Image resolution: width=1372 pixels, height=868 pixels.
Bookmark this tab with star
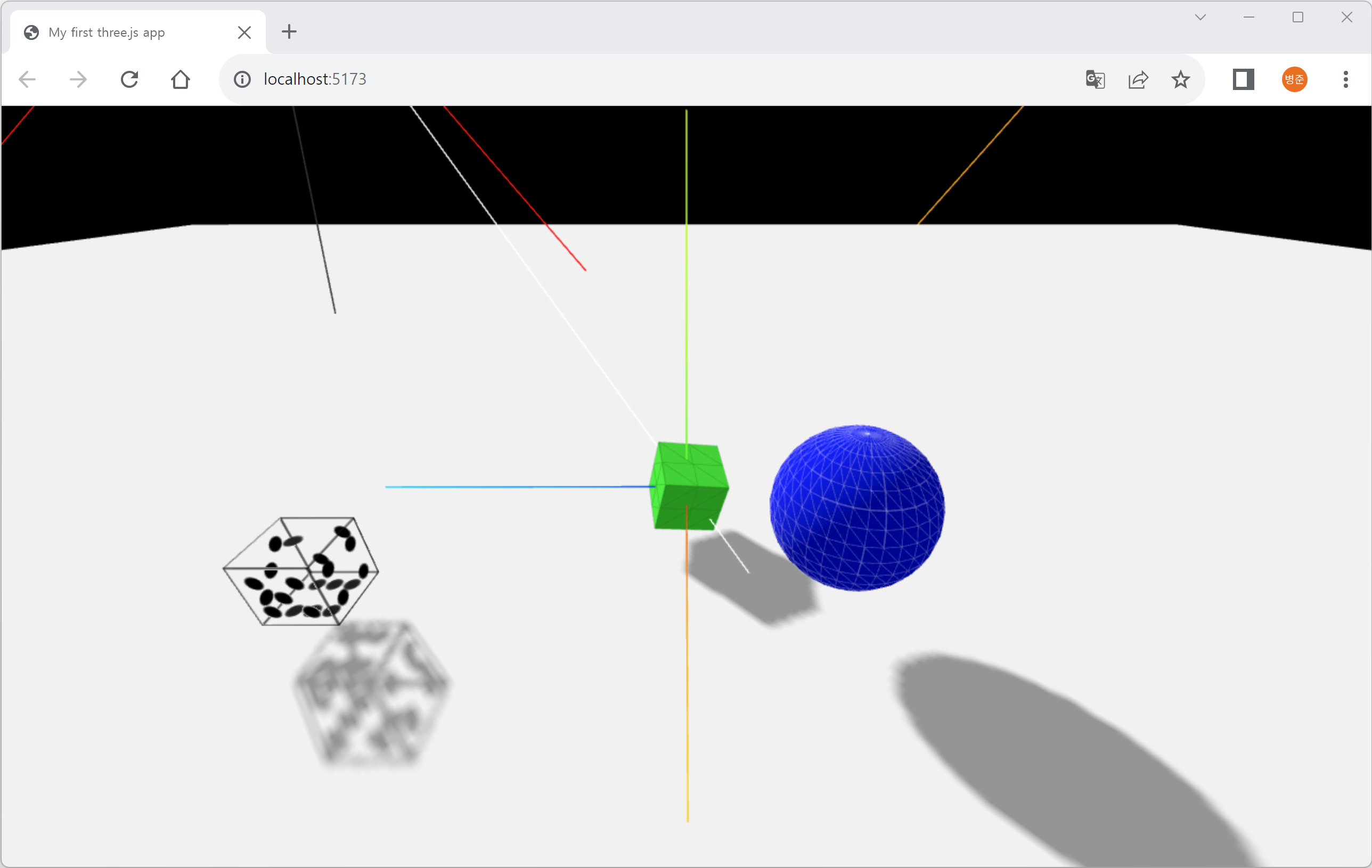coord(1181,79)
